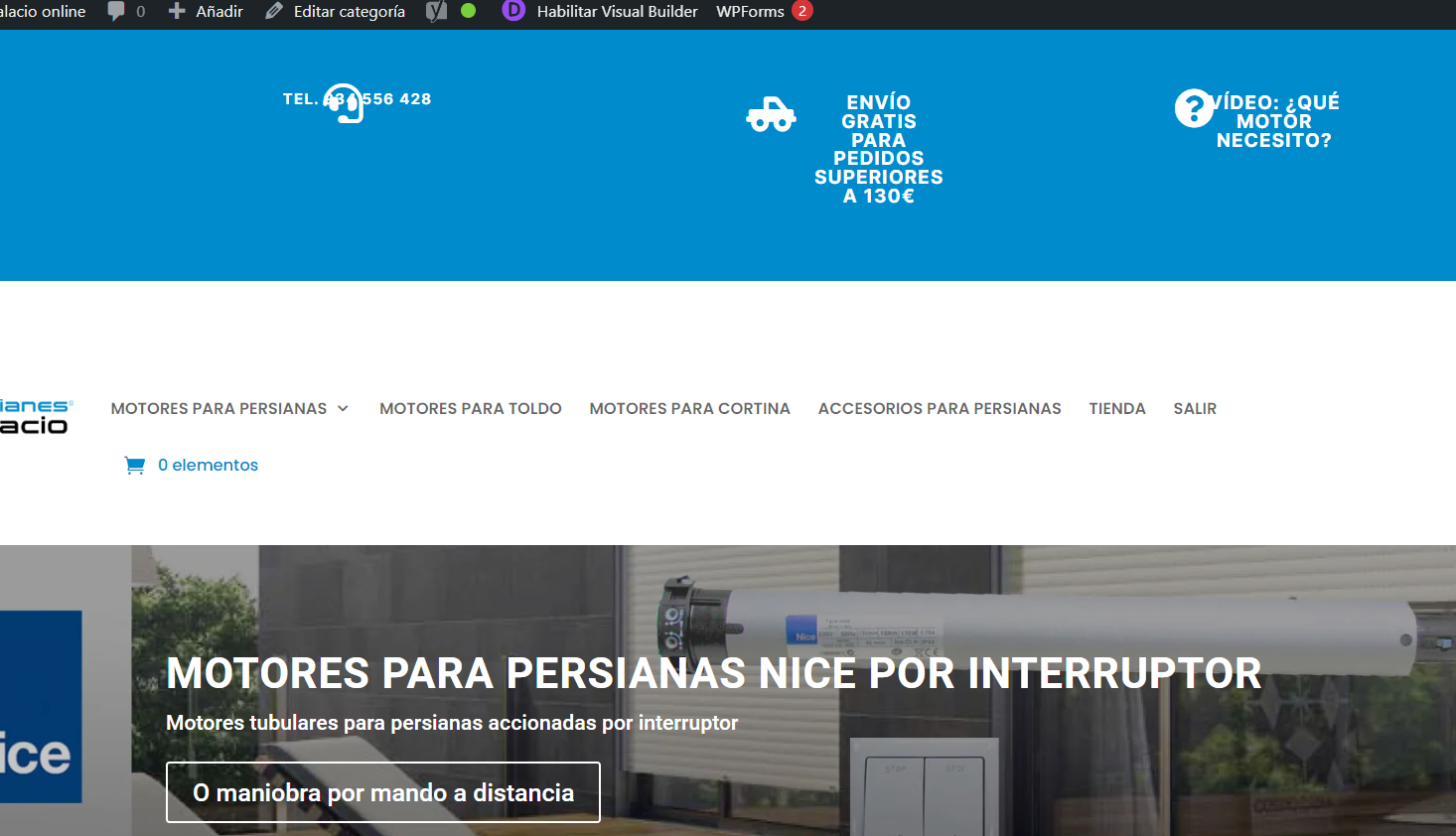The width and height of the screenshot is (1456, 836).
Task: Open WPForms in the admin bar
Action: click(x=750, y=11)
